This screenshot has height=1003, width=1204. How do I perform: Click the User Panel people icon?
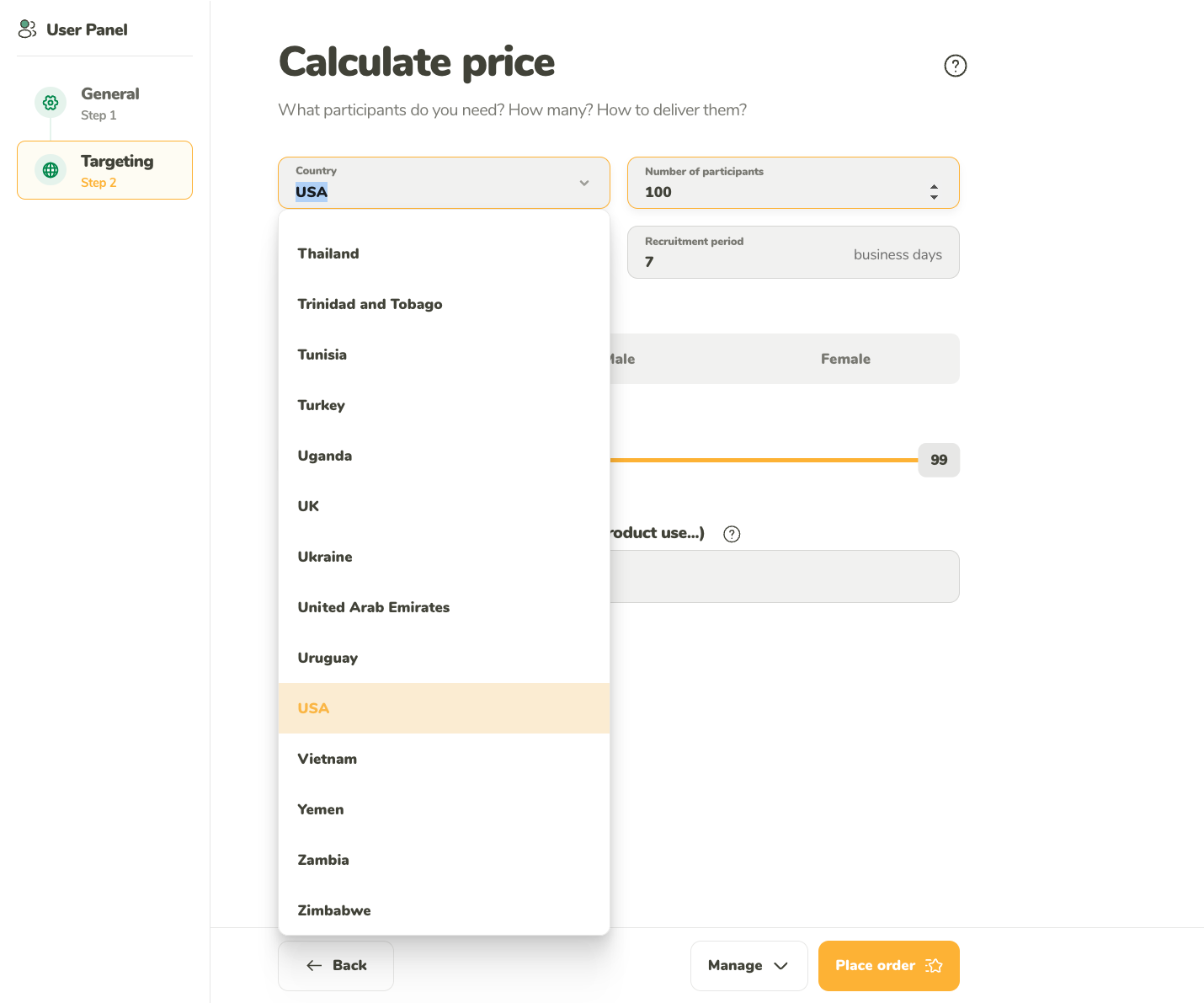click(27, 29)
